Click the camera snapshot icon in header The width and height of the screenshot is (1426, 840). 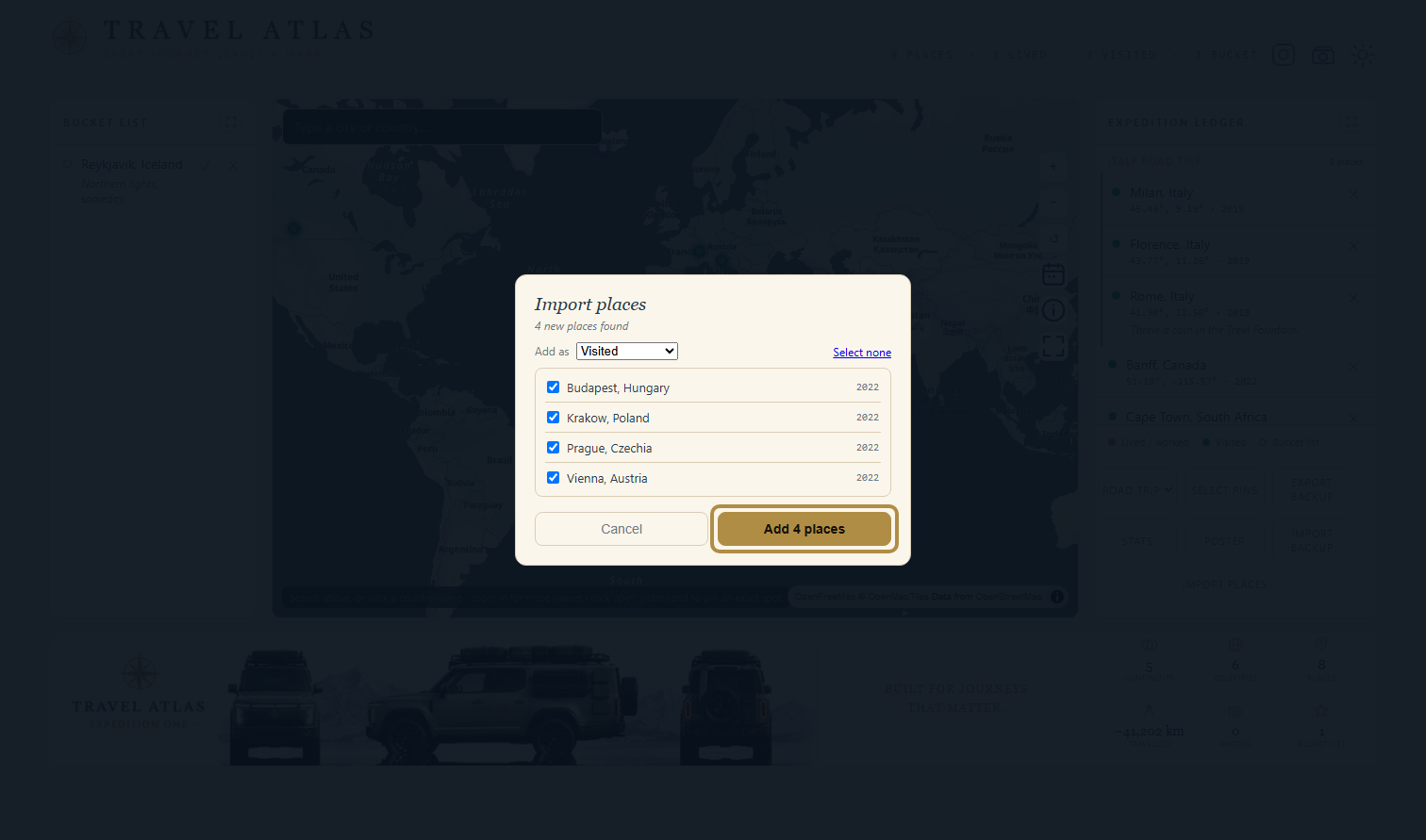pyautogui.click(x=1323, y=56)
